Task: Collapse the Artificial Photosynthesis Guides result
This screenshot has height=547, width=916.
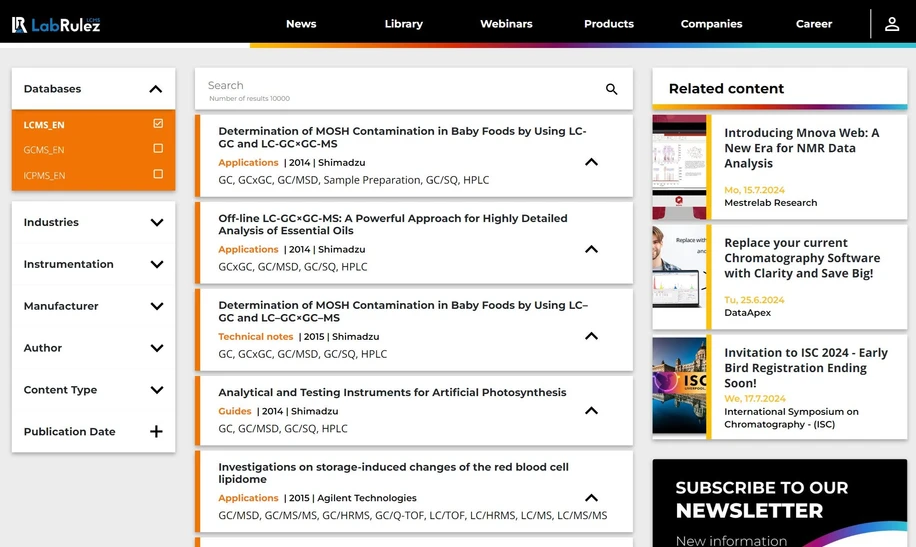Action: click(x=591, y=411)
